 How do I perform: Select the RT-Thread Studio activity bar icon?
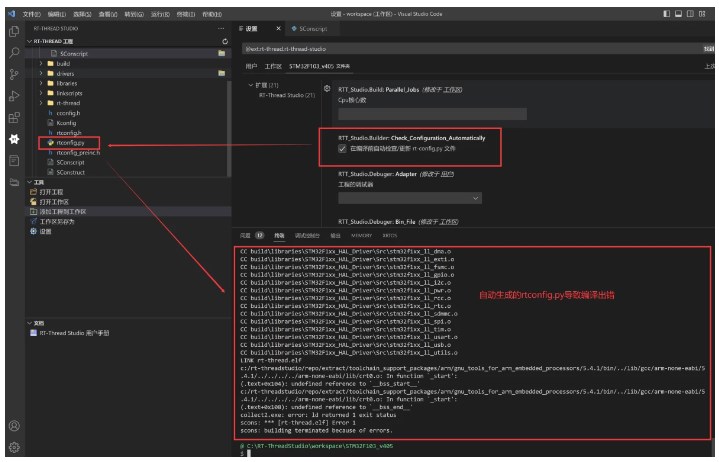(x=14, y=139)
